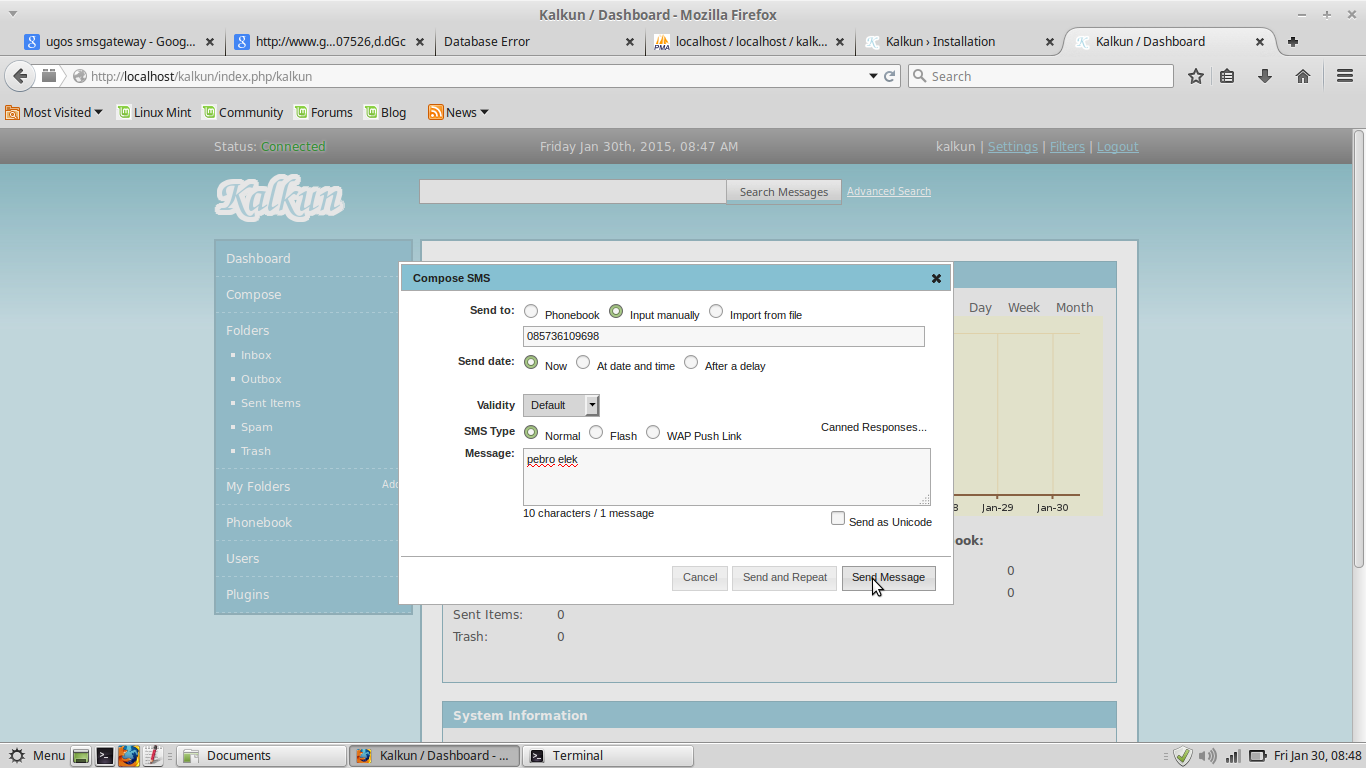Click the phone number input field
Viewport: 1366px width, 768px height.
(x=724, y=337)
